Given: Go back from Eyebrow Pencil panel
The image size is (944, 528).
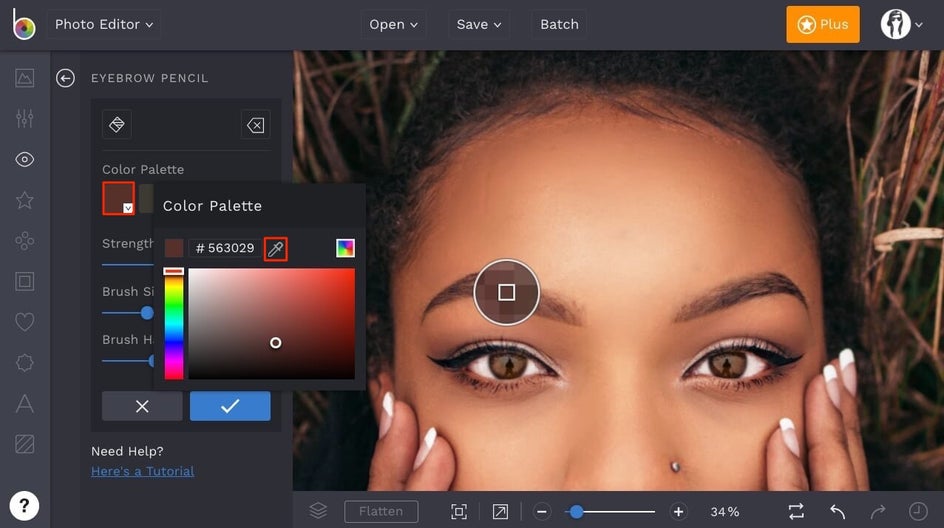Looking at the screenshot, I should 65,78.
